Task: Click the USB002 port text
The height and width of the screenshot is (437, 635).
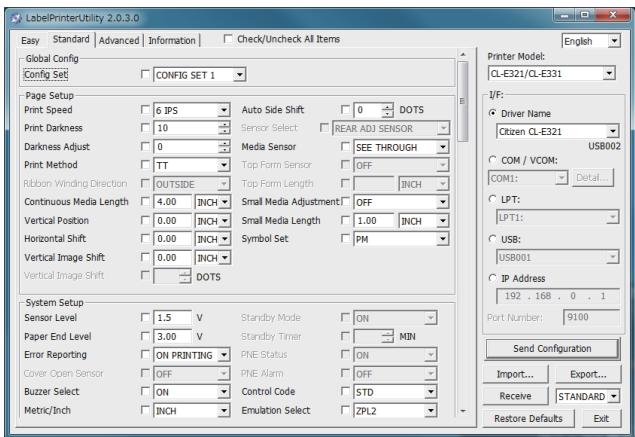Action: pyautogui.click(x=604, y=146)
